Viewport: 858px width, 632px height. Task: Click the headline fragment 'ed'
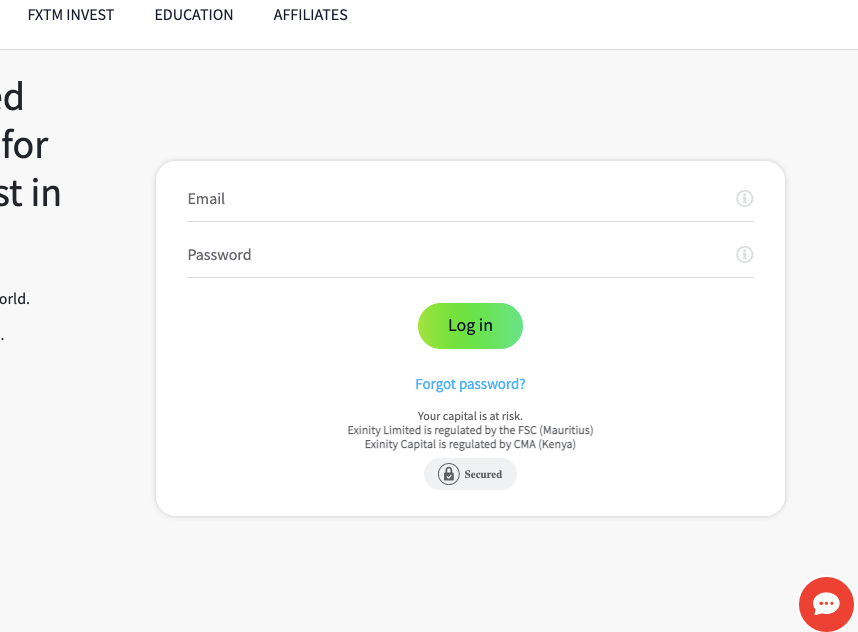[12, 97]
